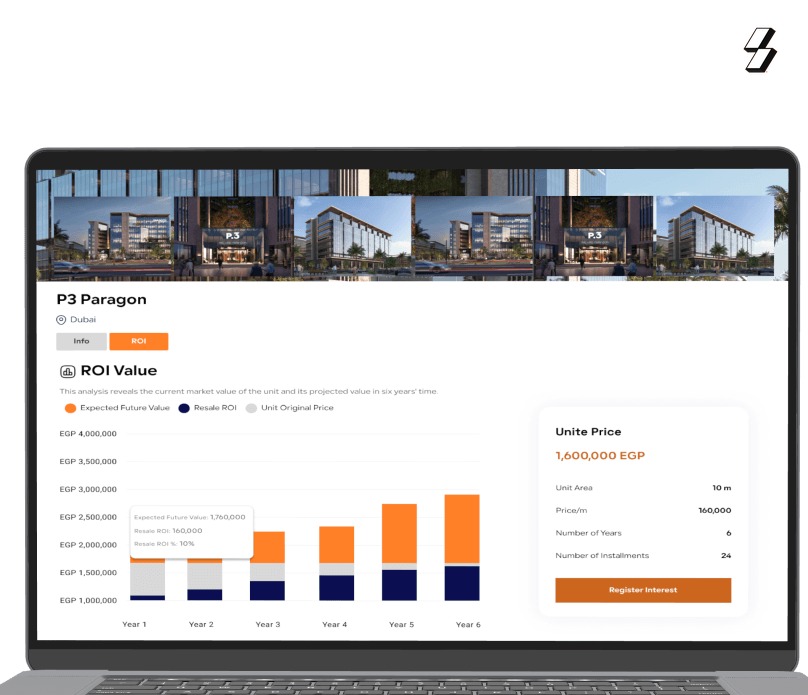
Task: Switch to the Info tab
Action: coord(81,341)
